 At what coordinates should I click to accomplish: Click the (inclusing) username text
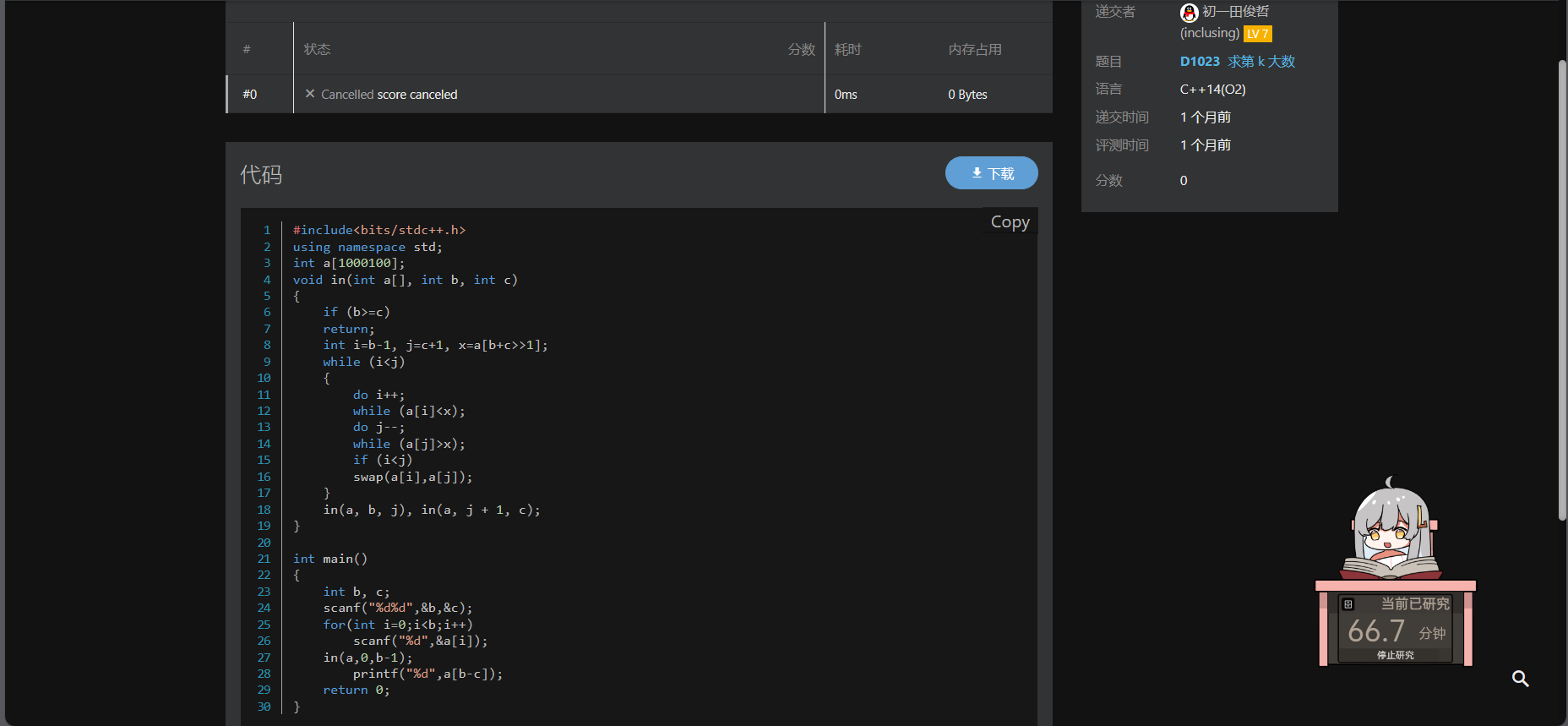(1210, 33)
